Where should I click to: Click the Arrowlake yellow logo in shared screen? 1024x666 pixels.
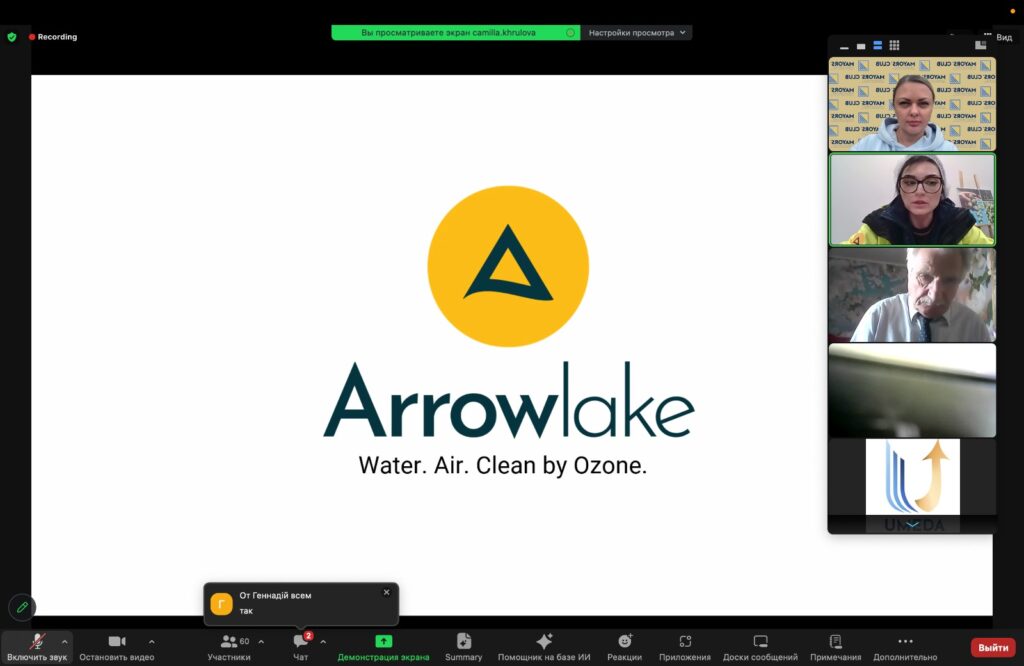point(508,266)
